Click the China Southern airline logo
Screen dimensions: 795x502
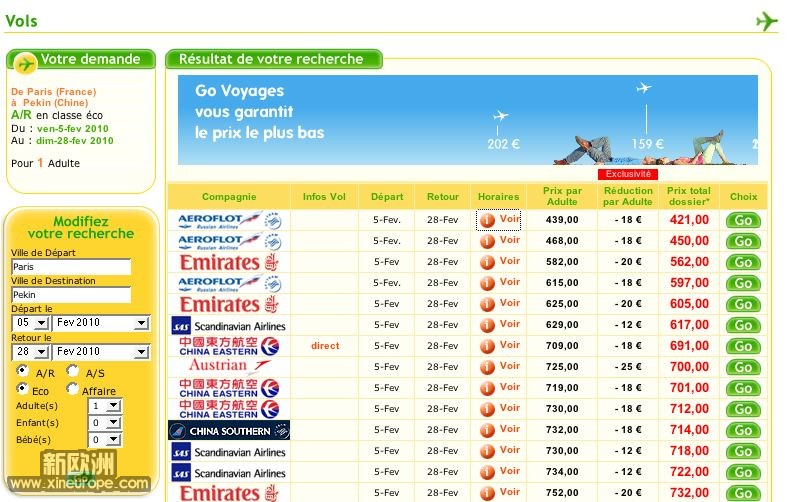point(229,431)
